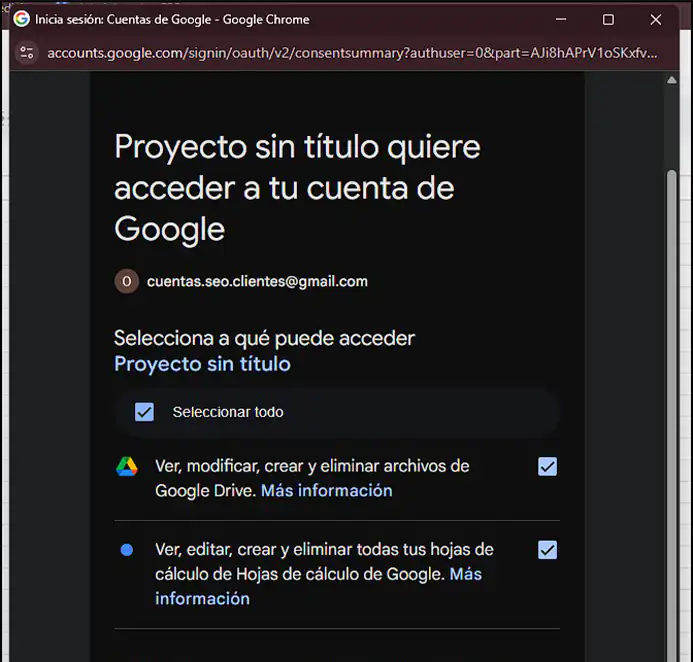Click the blue dot icon beside Sheets permission
693x662 pixels.
[127, 550]
